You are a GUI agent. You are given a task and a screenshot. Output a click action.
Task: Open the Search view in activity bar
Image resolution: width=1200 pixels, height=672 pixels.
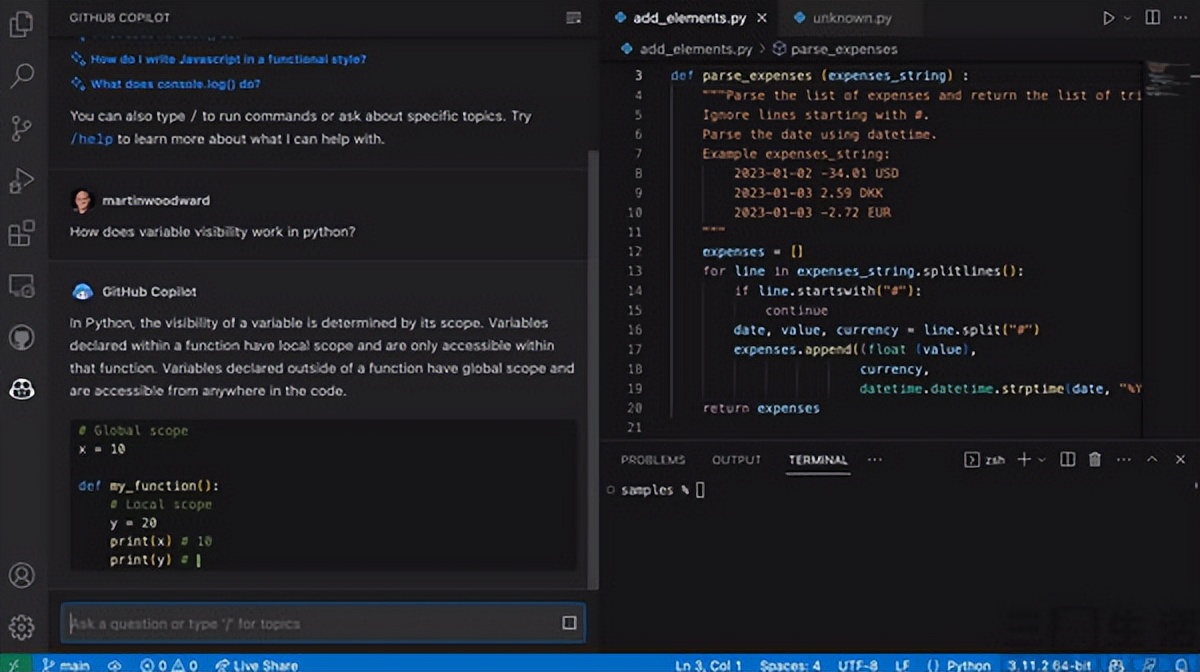tap(21, 76)
